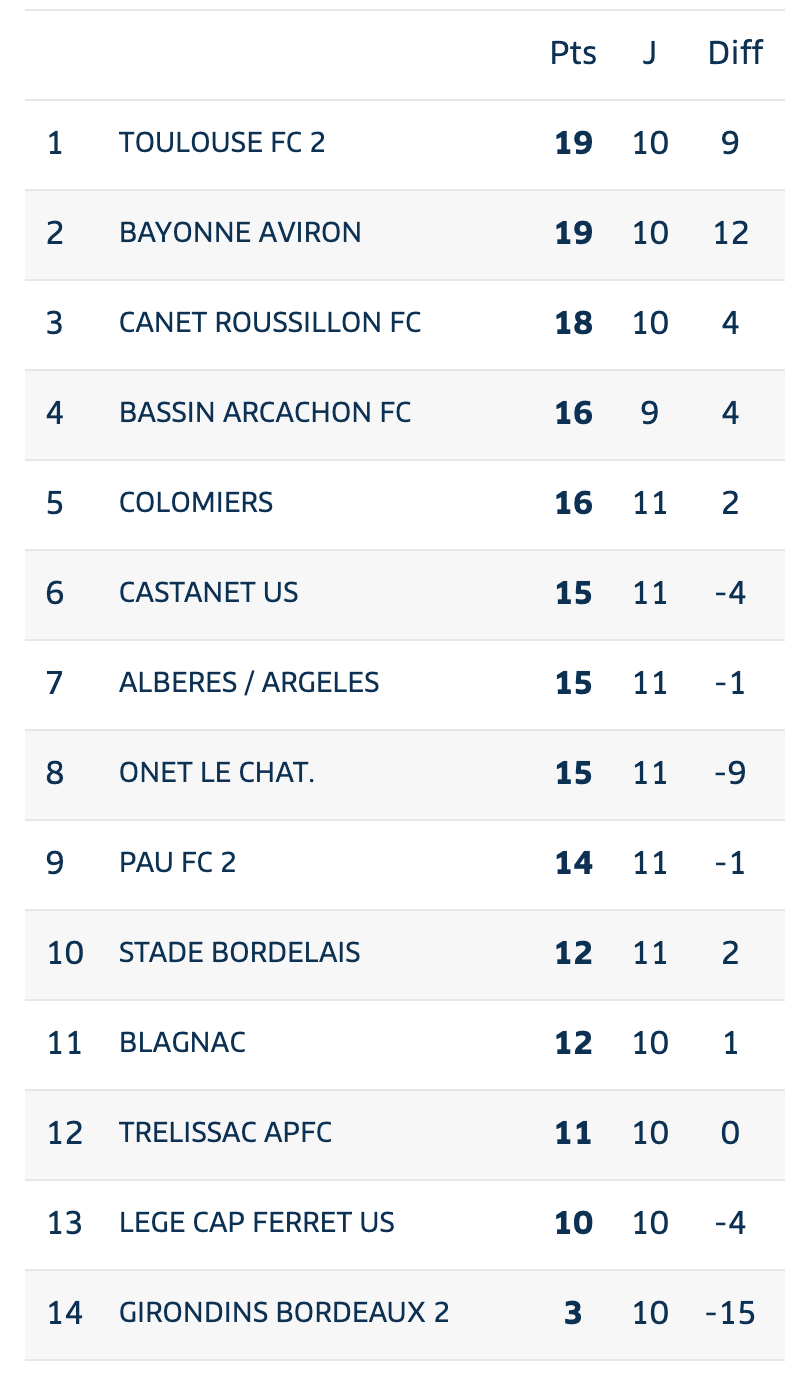Open the BLAGNAC team row
This screenshot has height=1374, width=800.
click(x=404, y=1044)
